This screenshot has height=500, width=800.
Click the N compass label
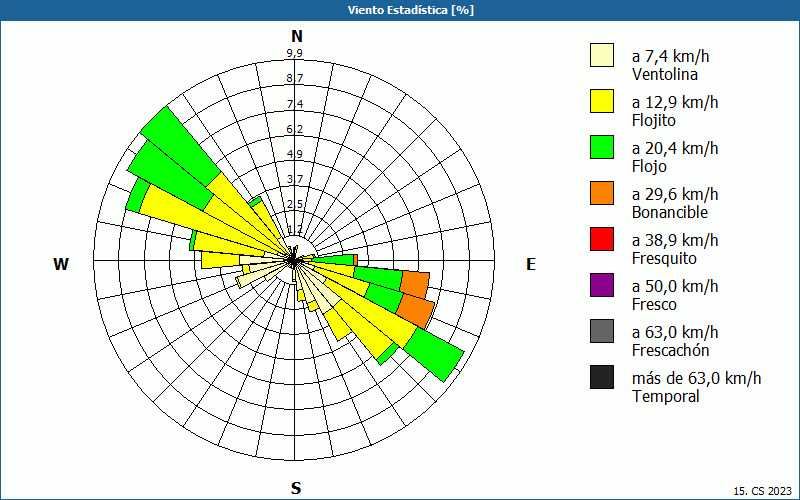(x=296, y=36)
